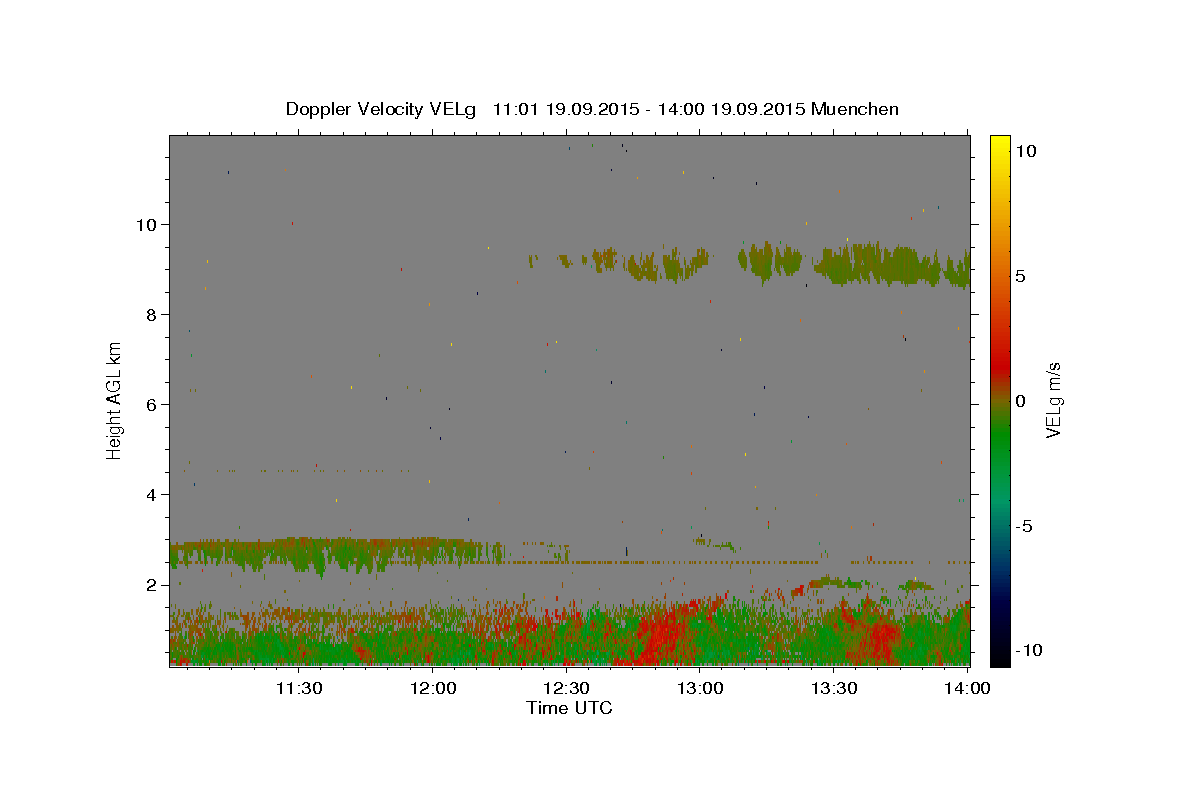
Task: Click the colorbar value '0'
Action: click(x=1021, y=401)
